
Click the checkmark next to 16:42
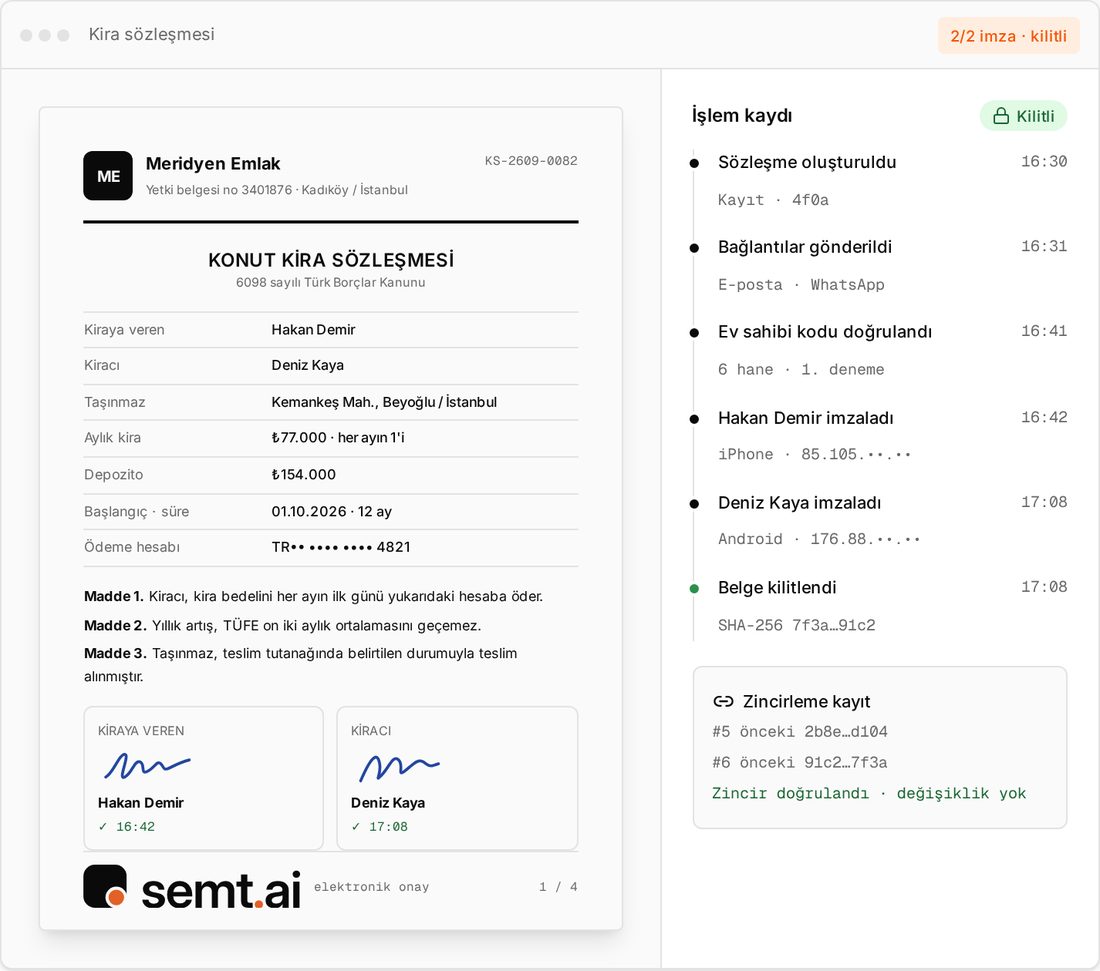[103, 826]
